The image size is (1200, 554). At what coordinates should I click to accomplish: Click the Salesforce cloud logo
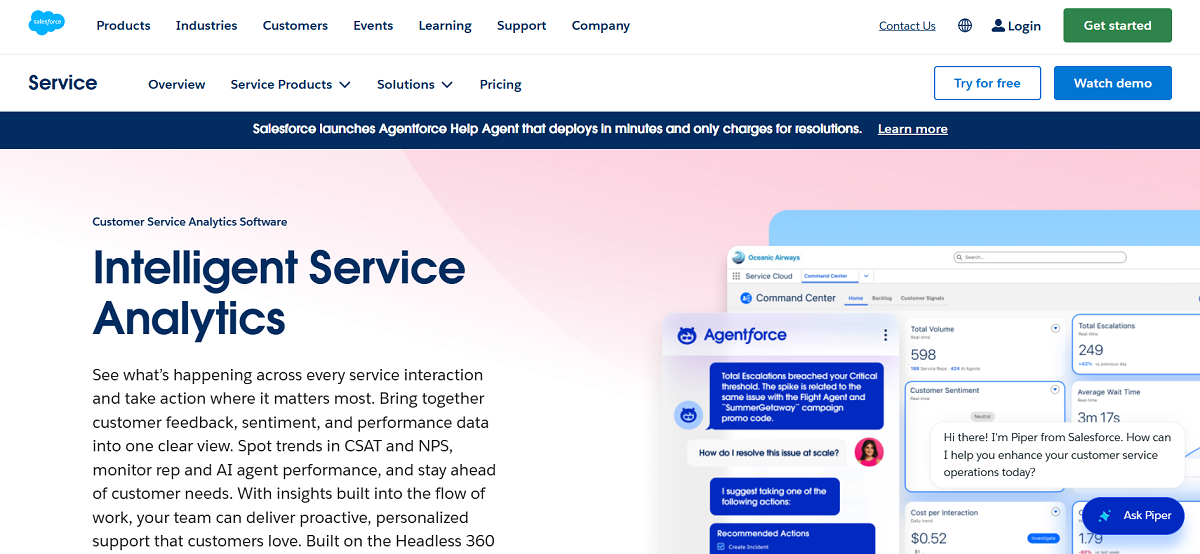(47, 23)
